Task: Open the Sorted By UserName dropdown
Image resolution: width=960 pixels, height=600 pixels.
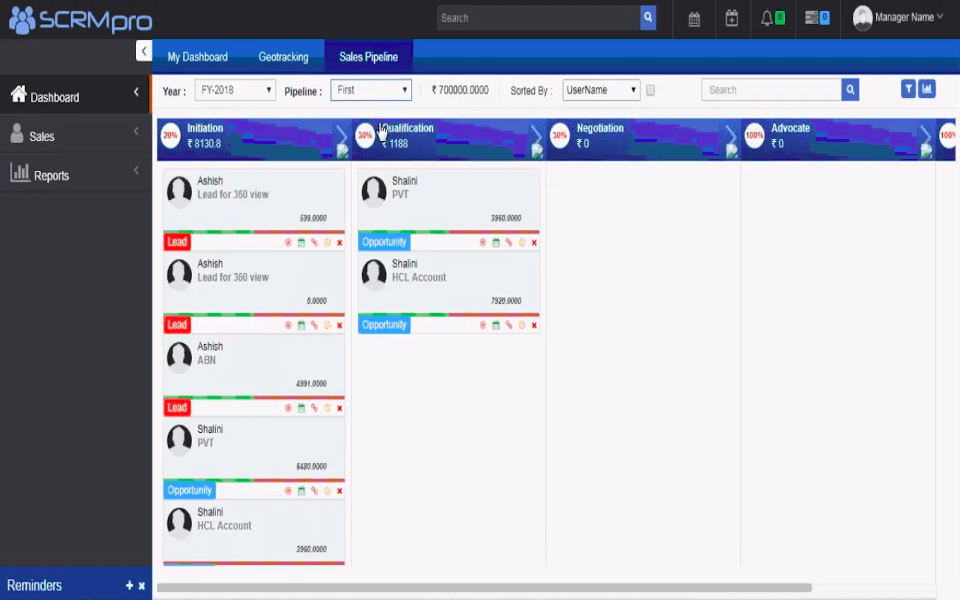Action: (x=601, y=90)
